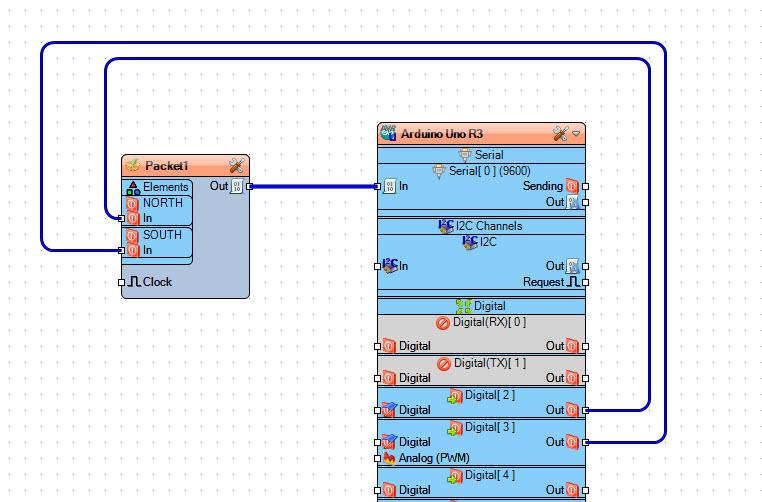Click the Arduino Uno R3 AVR board icon

tap(388, 133)
